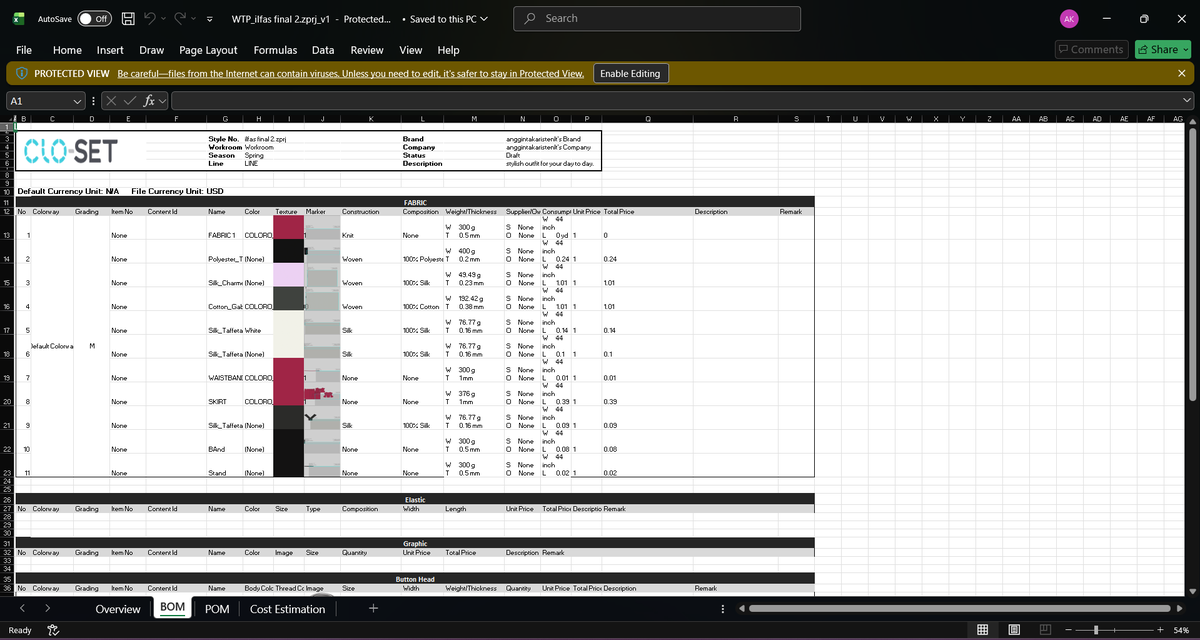The image size is (1200, 640).
Task: Open the Page Layout ribbon tab
Action: point(208,50)
